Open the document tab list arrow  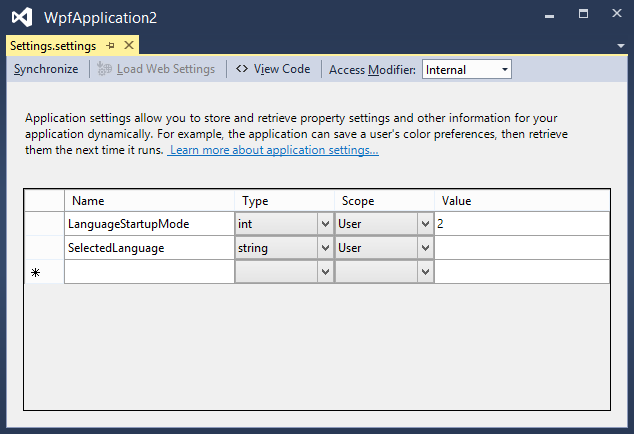tap(621, 46)
